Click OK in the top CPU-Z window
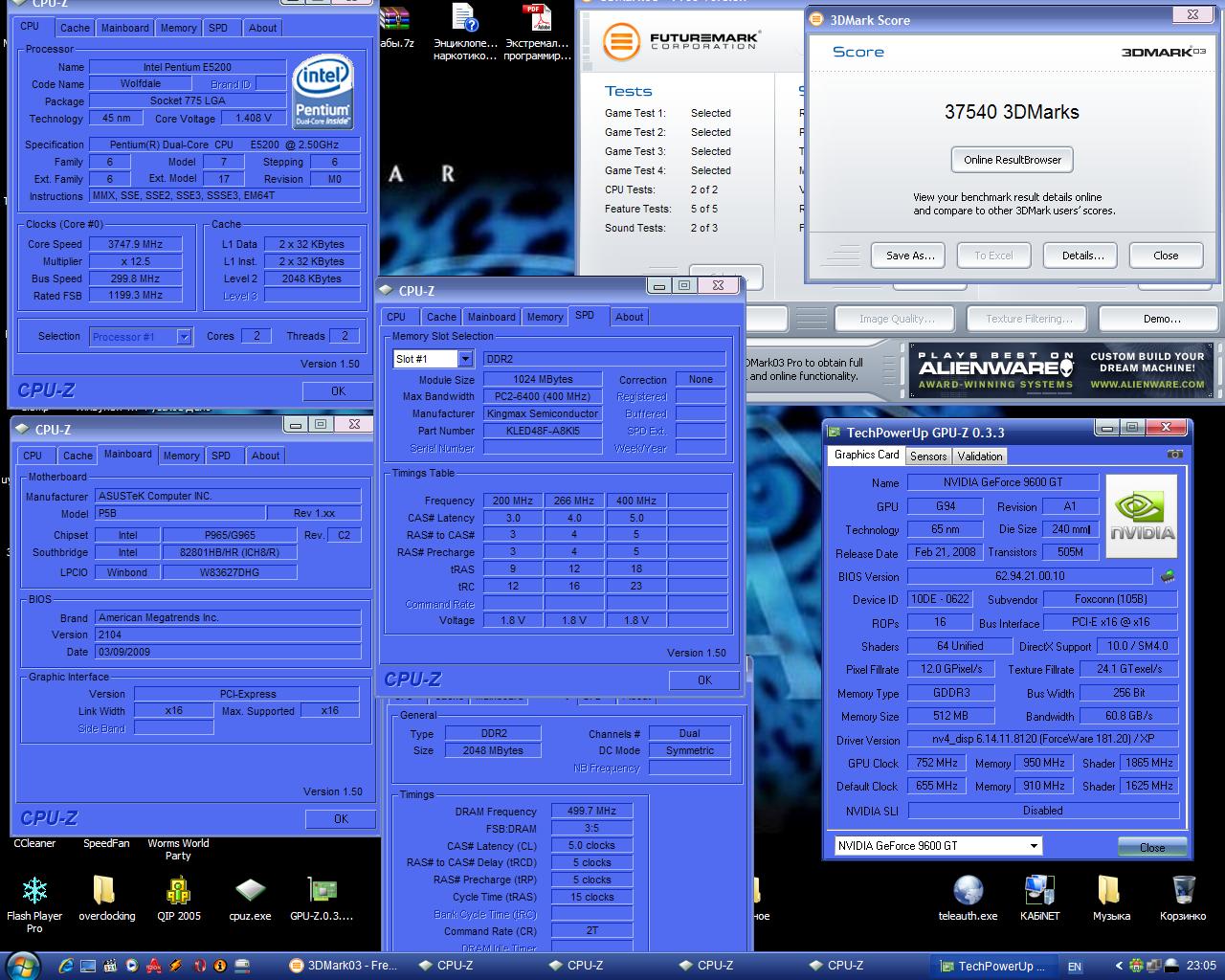This screenshot has width=1225, height=980. (x=338, y=390)
